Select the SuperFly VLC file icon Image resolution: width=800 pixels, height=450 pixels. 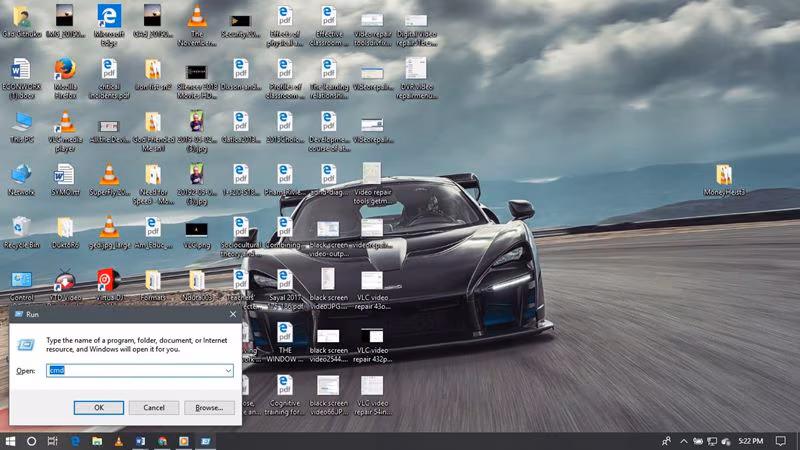click(x=109, y=180)
